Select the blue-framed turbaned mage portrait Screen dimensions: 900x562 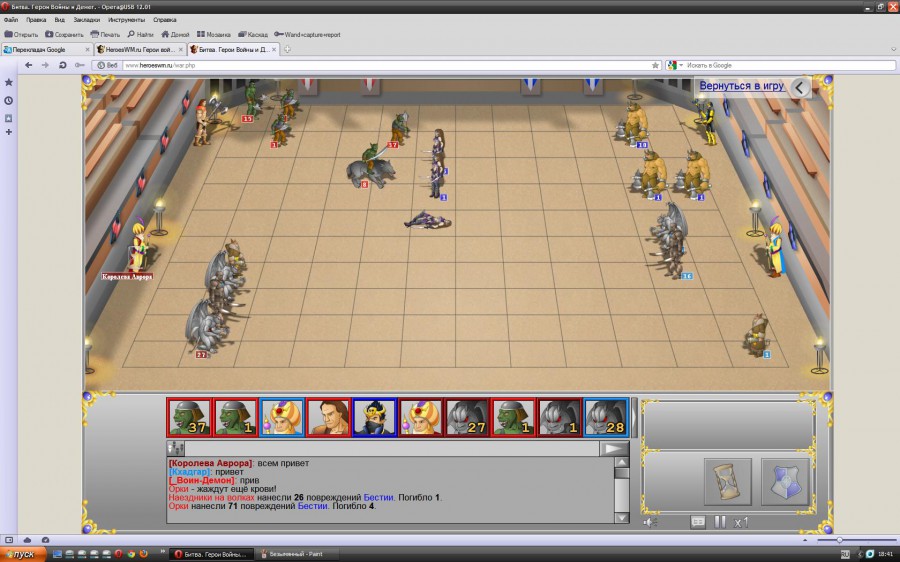(282, 417)
